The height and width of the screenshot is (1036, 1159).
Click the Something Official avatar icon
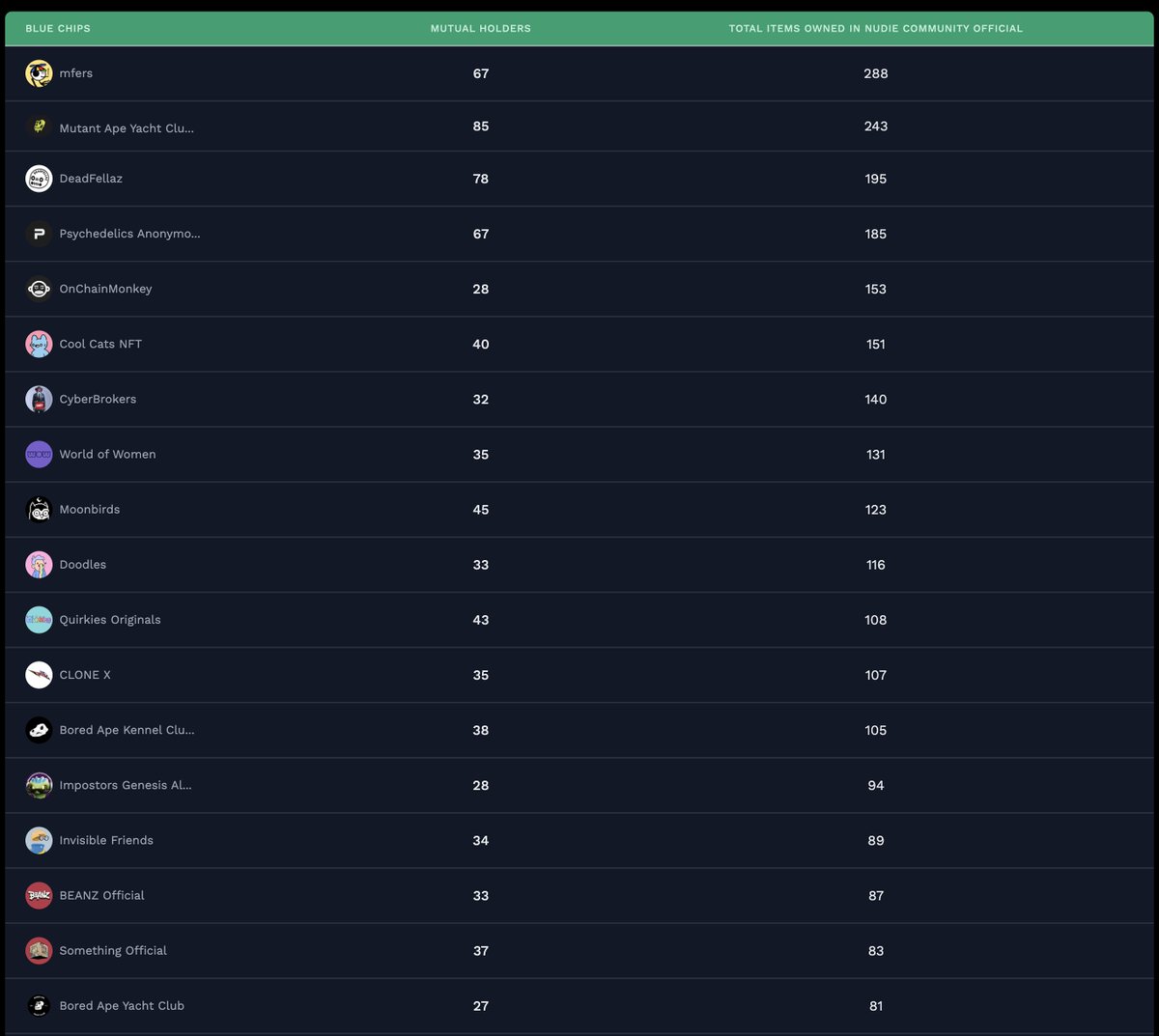(39, 950)
